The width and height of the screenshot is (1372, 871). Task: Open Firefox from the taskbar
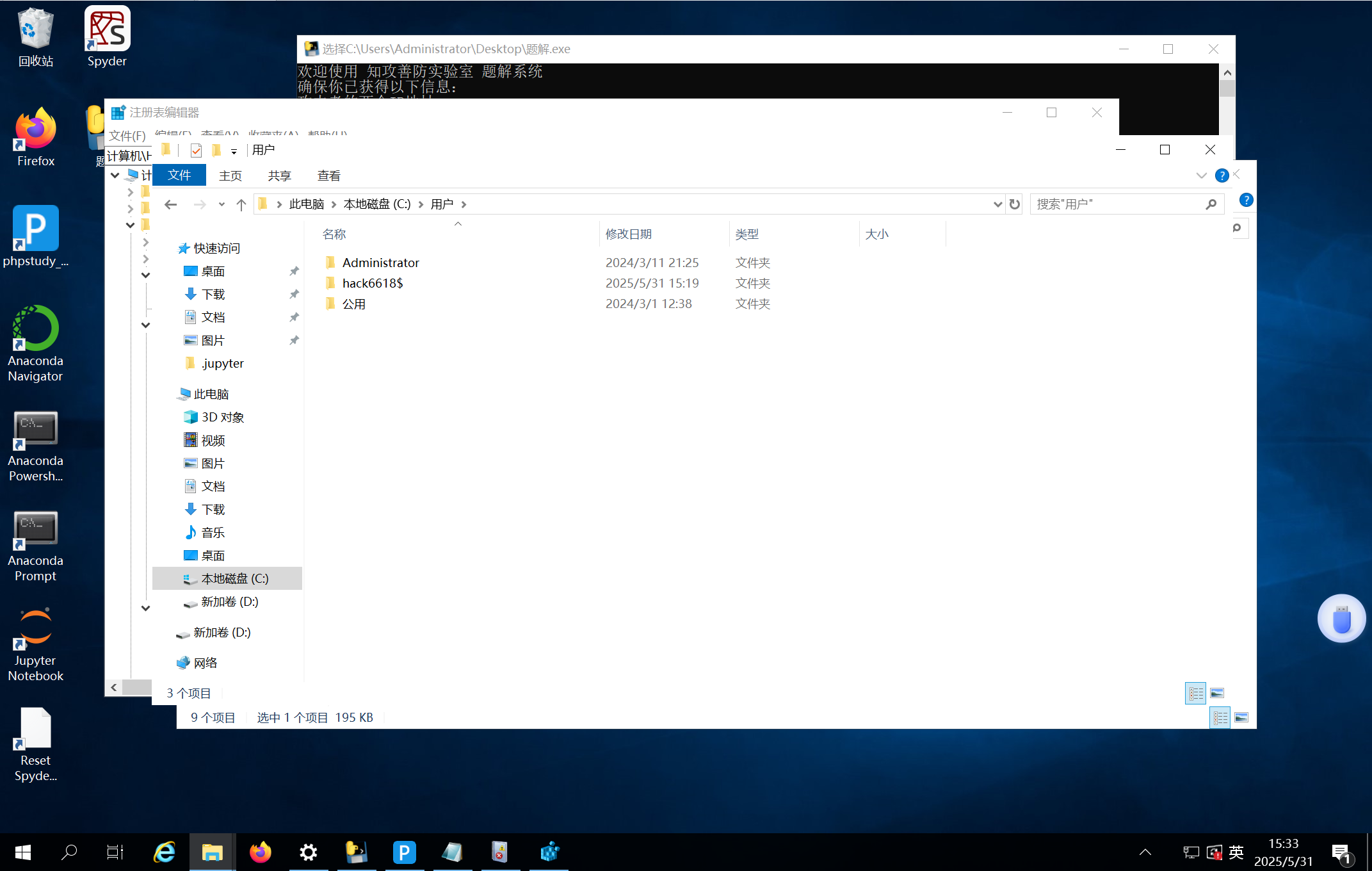(260, 852)
